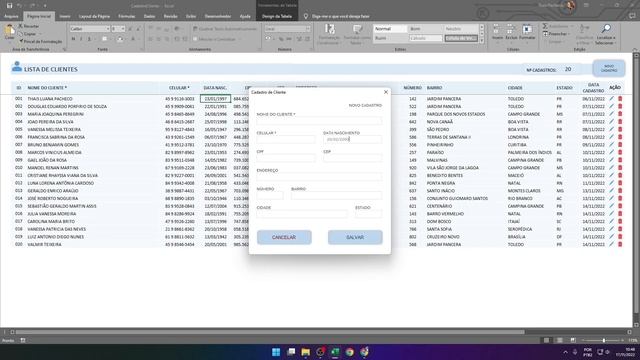Switch to the Dados ribbon tab
Viewport: 640px width, 360px height.
(149, 16)
